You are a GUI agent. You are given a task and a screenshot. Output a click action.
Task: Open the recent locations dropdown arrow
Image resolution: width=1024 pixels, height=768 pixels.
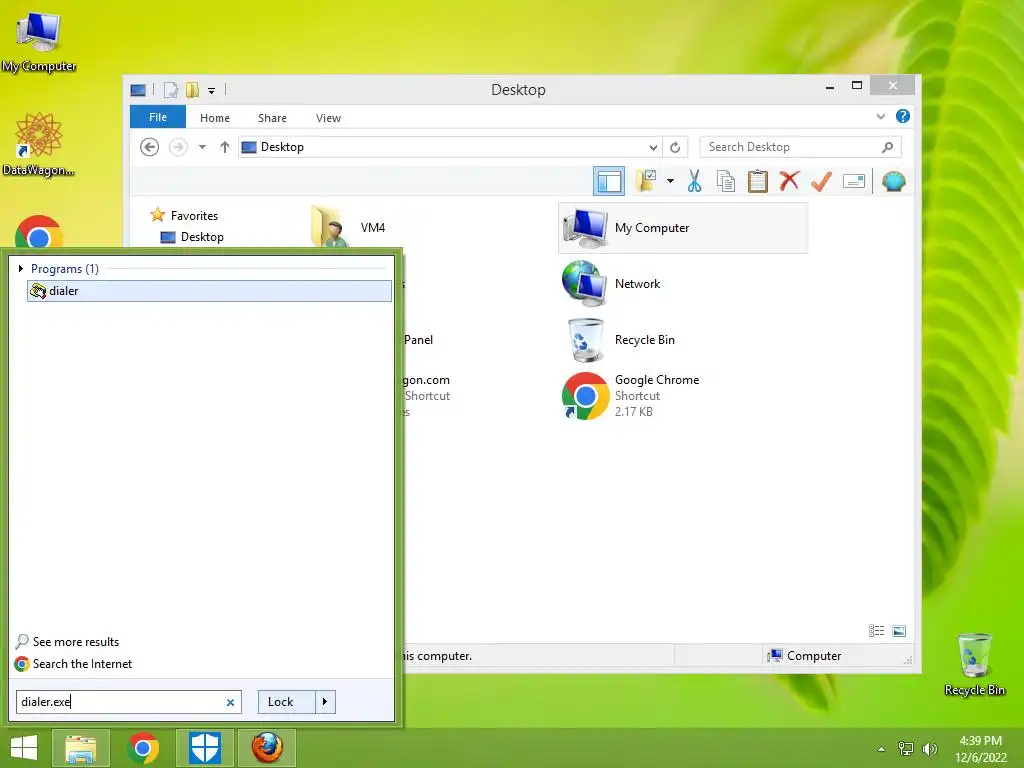[x=202, y=147]
